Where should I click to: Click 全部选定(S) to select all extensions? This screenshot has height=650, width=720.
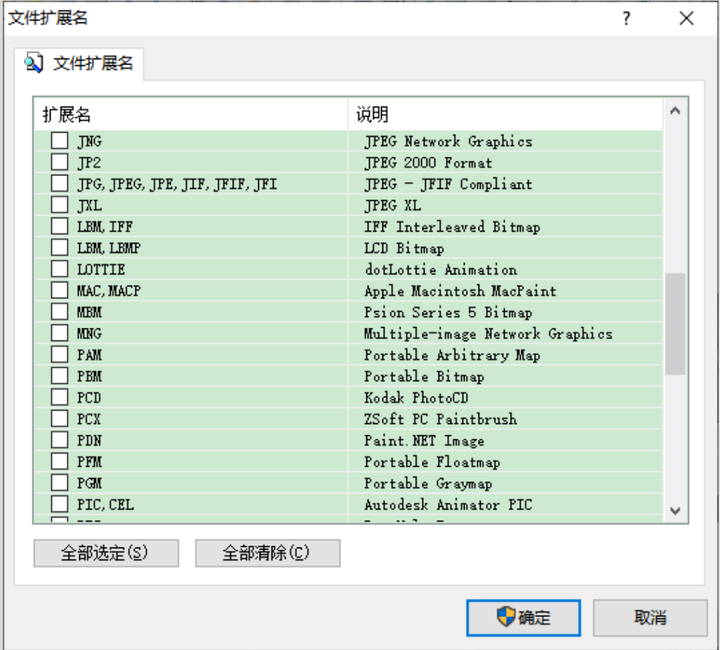[x=106, y=553]
